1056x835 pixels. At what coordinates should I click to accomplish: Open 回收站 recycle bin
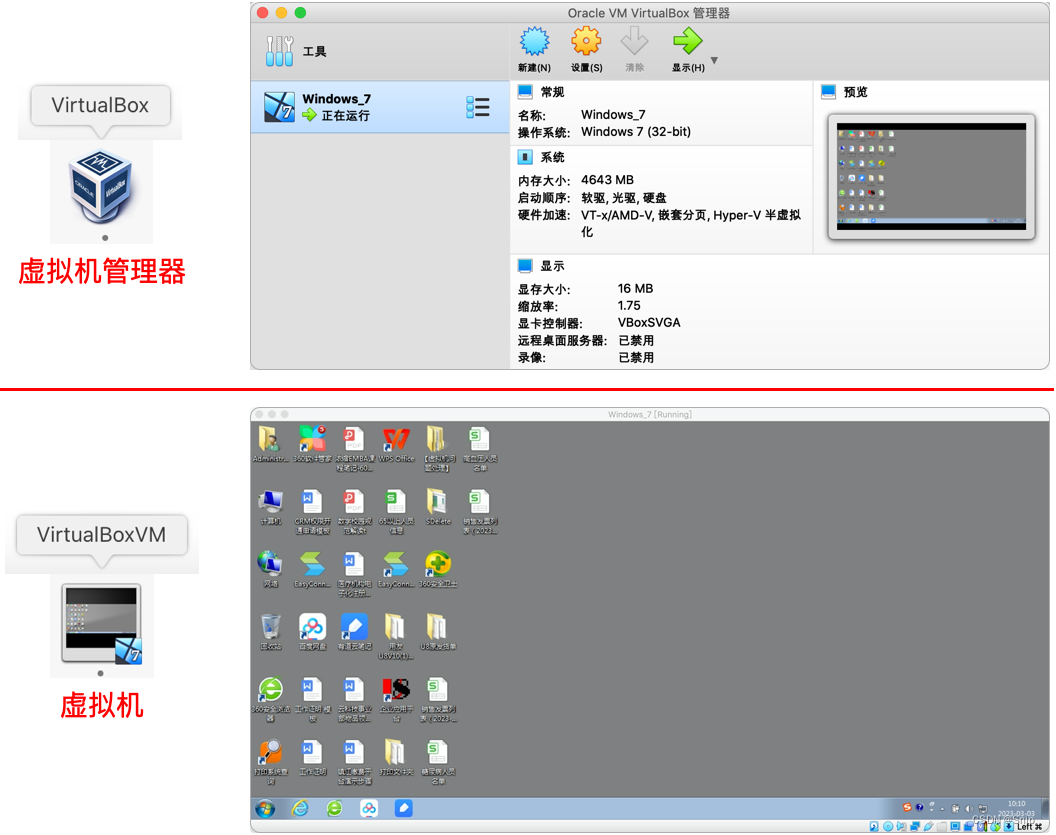click(x=270, y=632)
